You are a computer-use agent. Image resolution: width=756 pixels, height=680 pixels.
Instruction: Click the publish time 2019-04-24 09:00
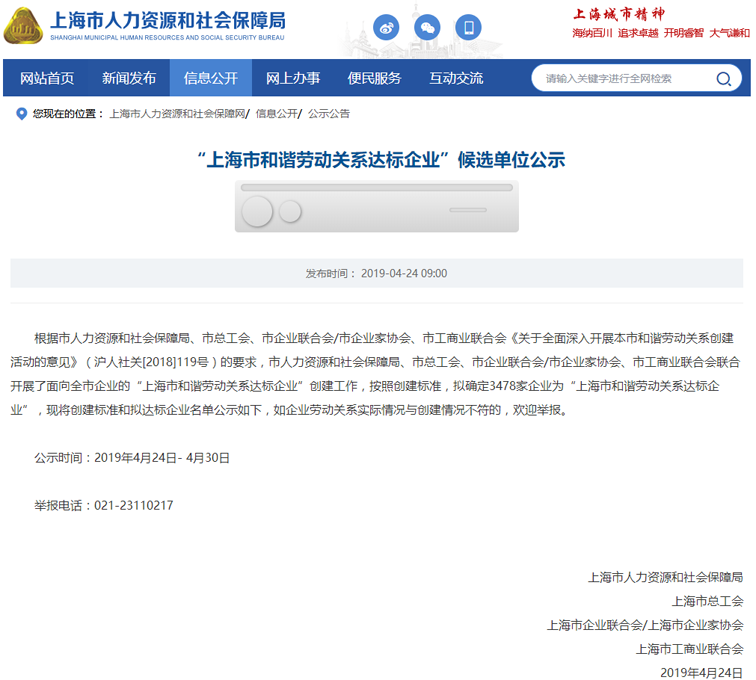coord(404,273)
